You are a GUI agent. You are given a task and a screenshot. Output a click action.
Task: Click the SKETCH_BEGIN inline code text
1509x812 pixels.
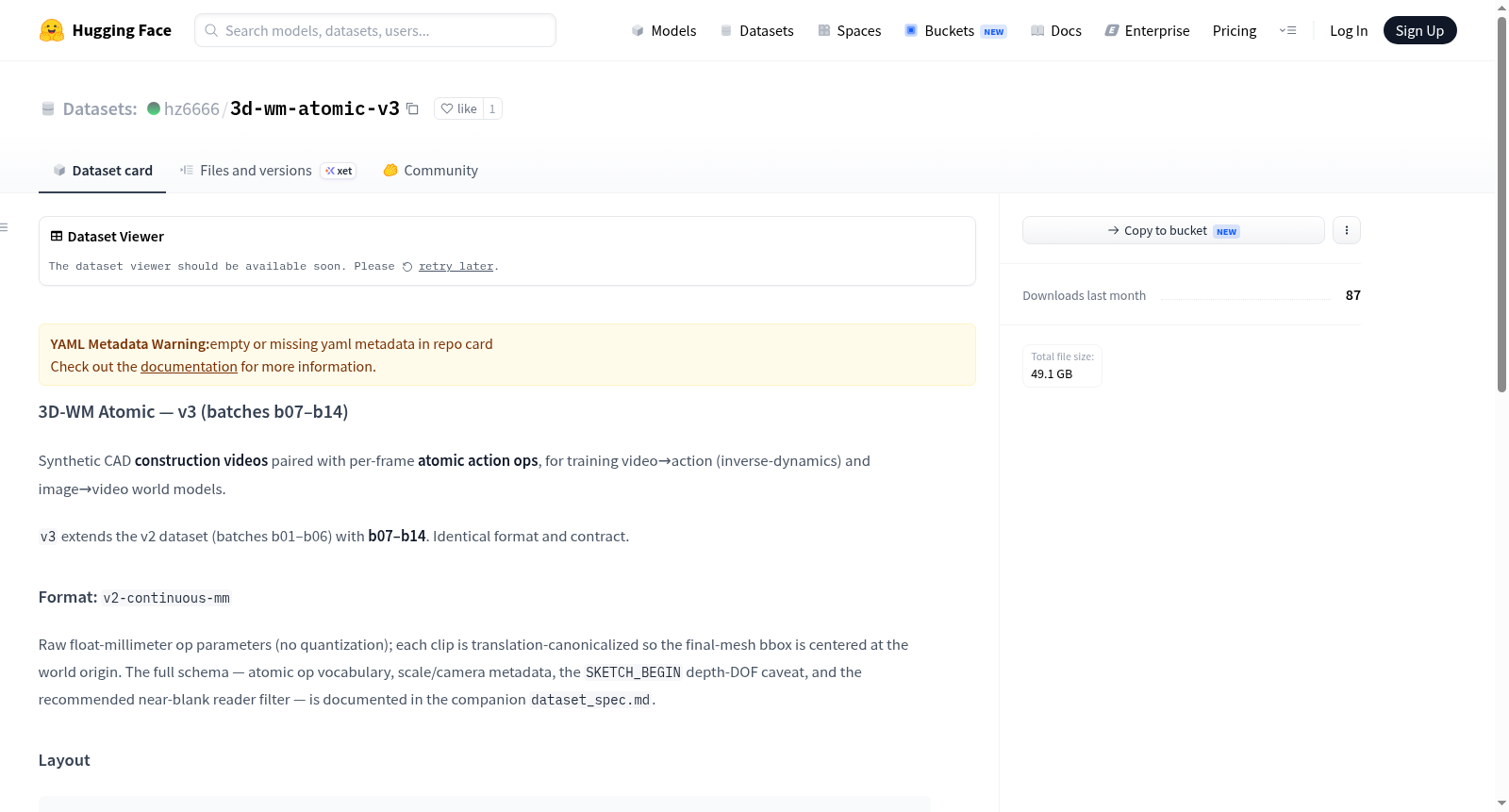[633, 672]
